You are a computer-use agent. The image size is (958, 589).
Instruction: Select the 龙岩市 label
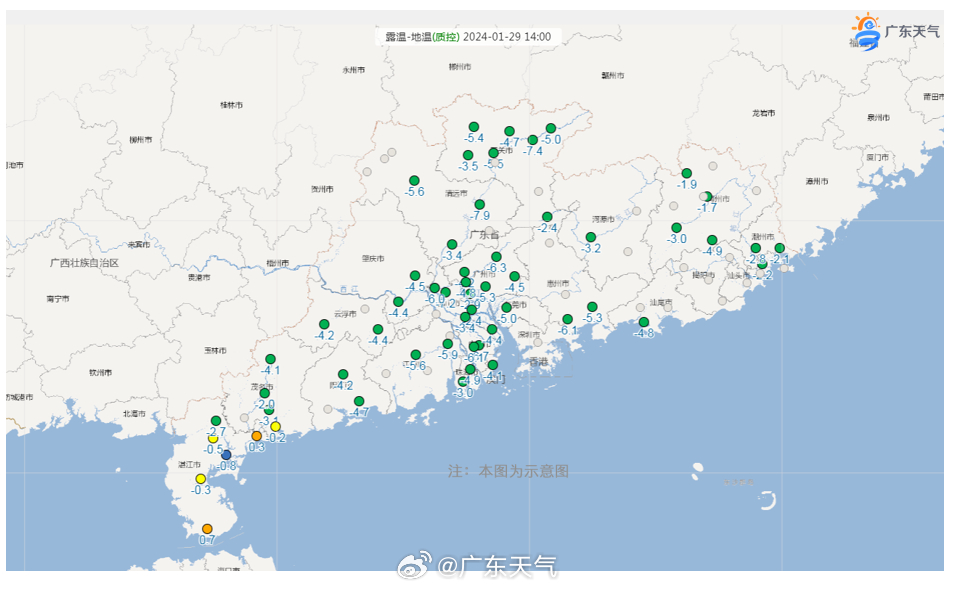coord(764,113)
